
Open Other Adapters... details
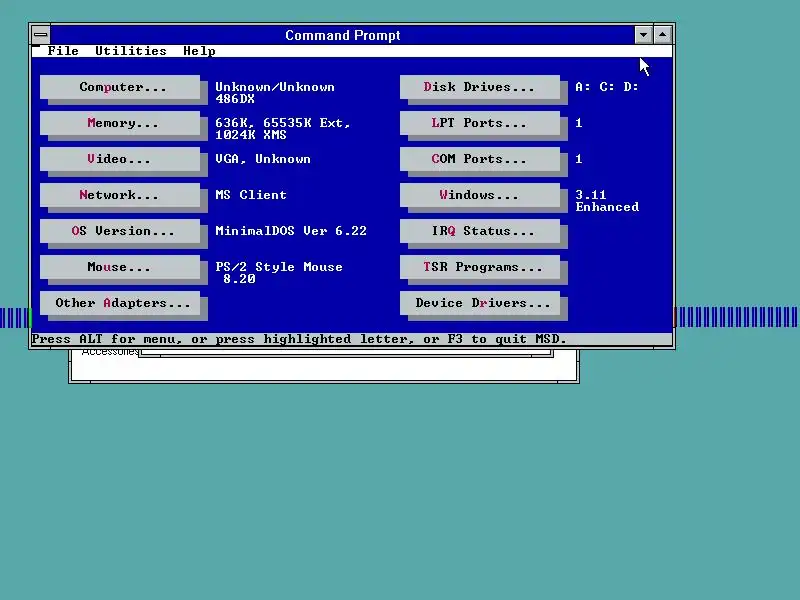point(120,303)
